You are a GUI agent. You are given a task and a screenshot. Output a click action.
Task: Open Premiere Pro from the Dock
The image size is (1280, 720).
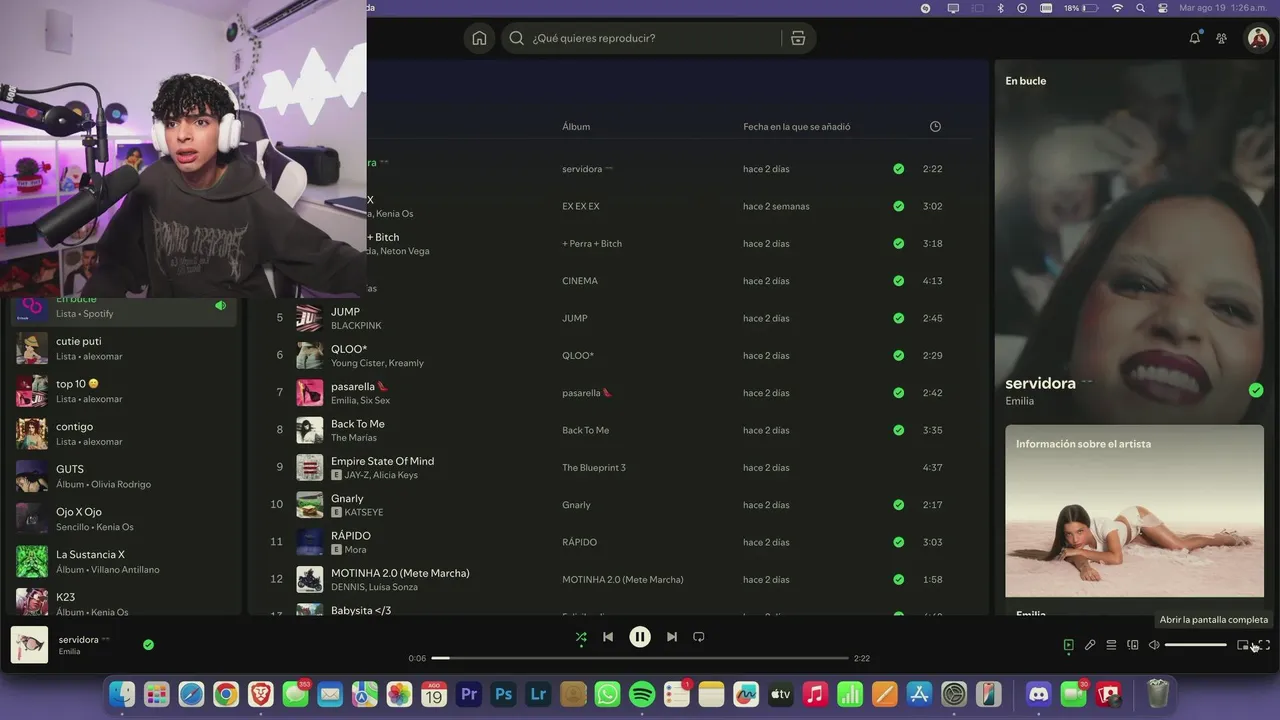[x=469, y=694]
